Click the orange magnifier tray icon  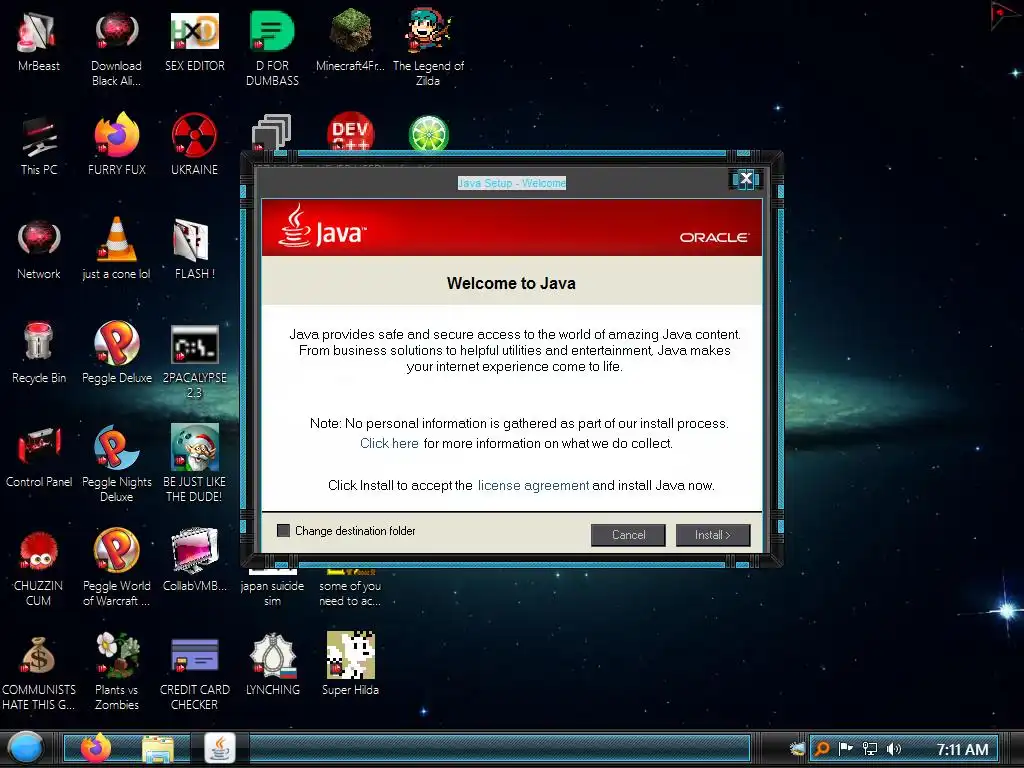click(822, 749)
